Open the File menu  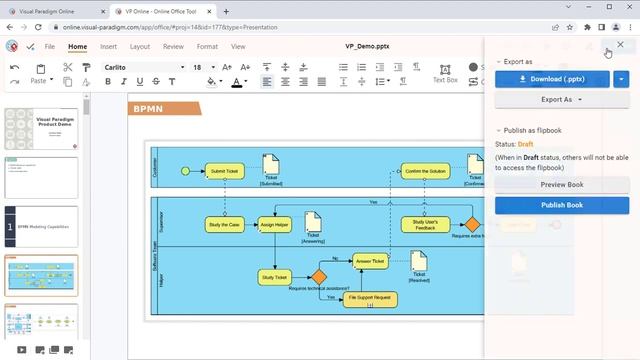(x=49, y=47)
